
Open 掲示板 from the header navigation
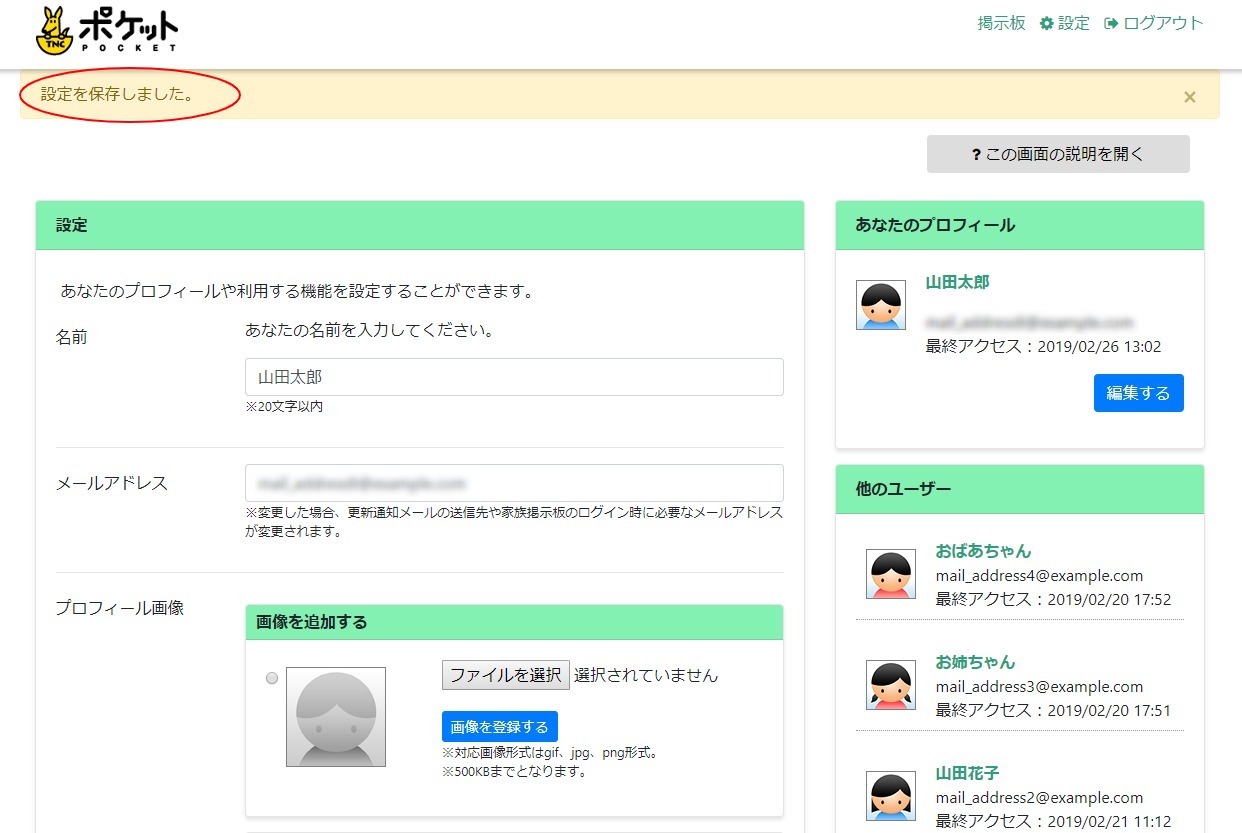click(1001, 22)
